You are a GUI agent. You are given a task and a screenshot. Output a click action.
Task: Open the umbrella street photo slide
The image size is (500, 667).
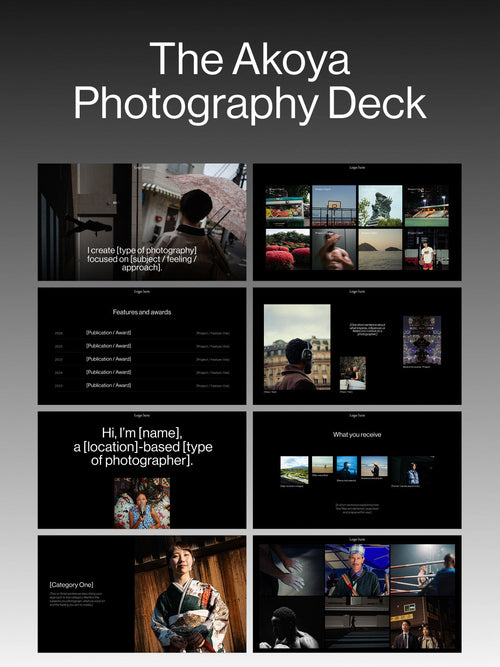(x=142, y=222)
